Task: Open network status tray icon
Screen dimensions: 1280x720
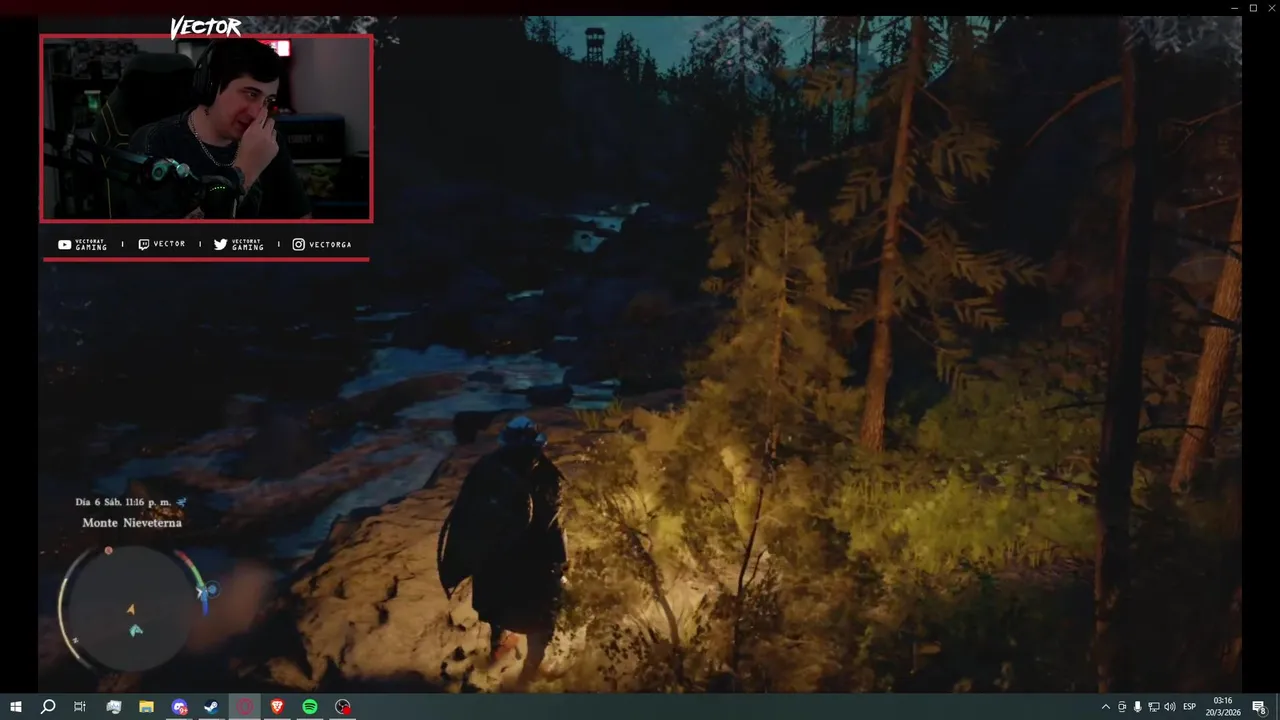Action: (1154, 707)
